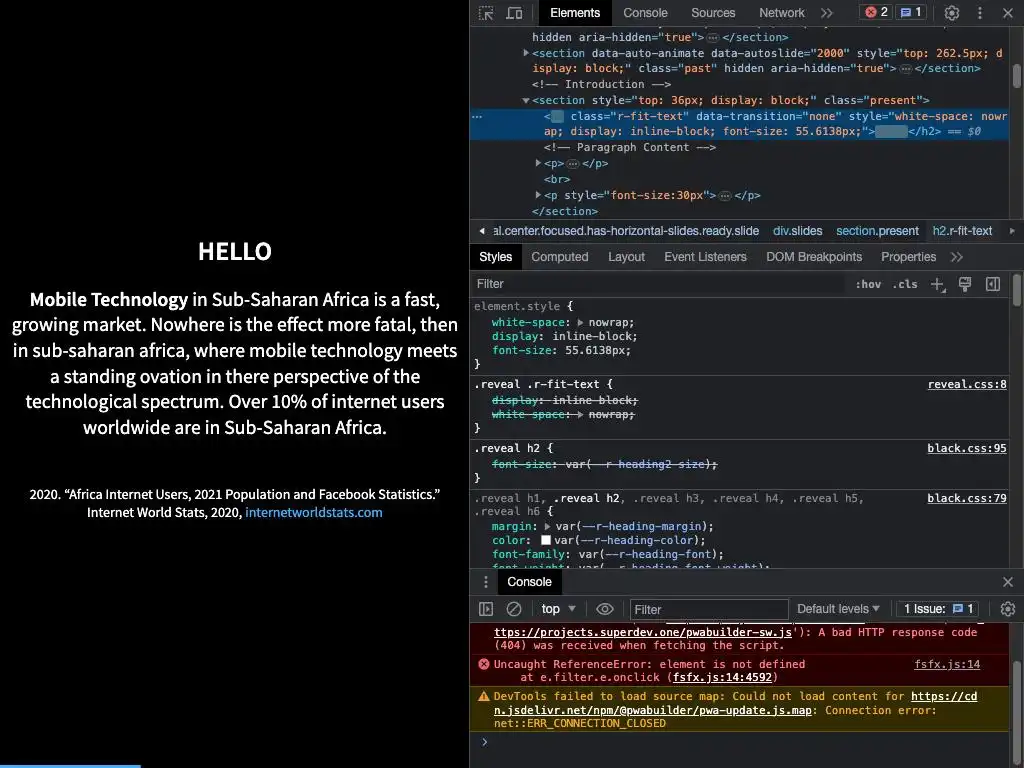Expand the empty p element node
The width and height of the screenshot is (1024, 768).
pyautogui.click(x=538, y=163)
